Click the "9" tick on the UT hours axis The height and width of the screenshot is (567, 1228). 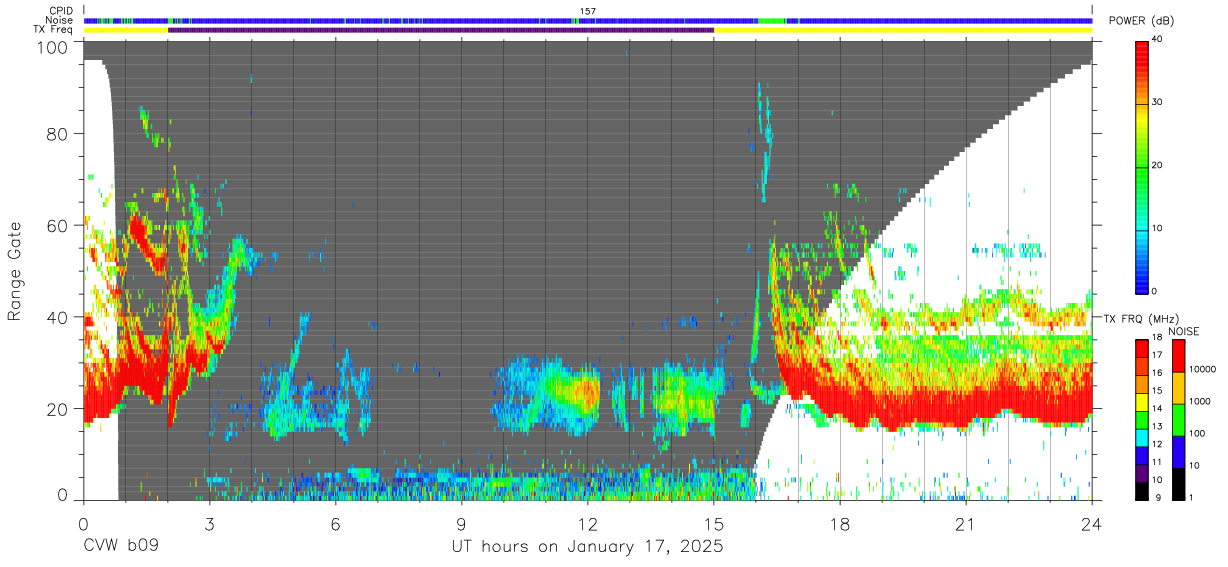(462, 523)
